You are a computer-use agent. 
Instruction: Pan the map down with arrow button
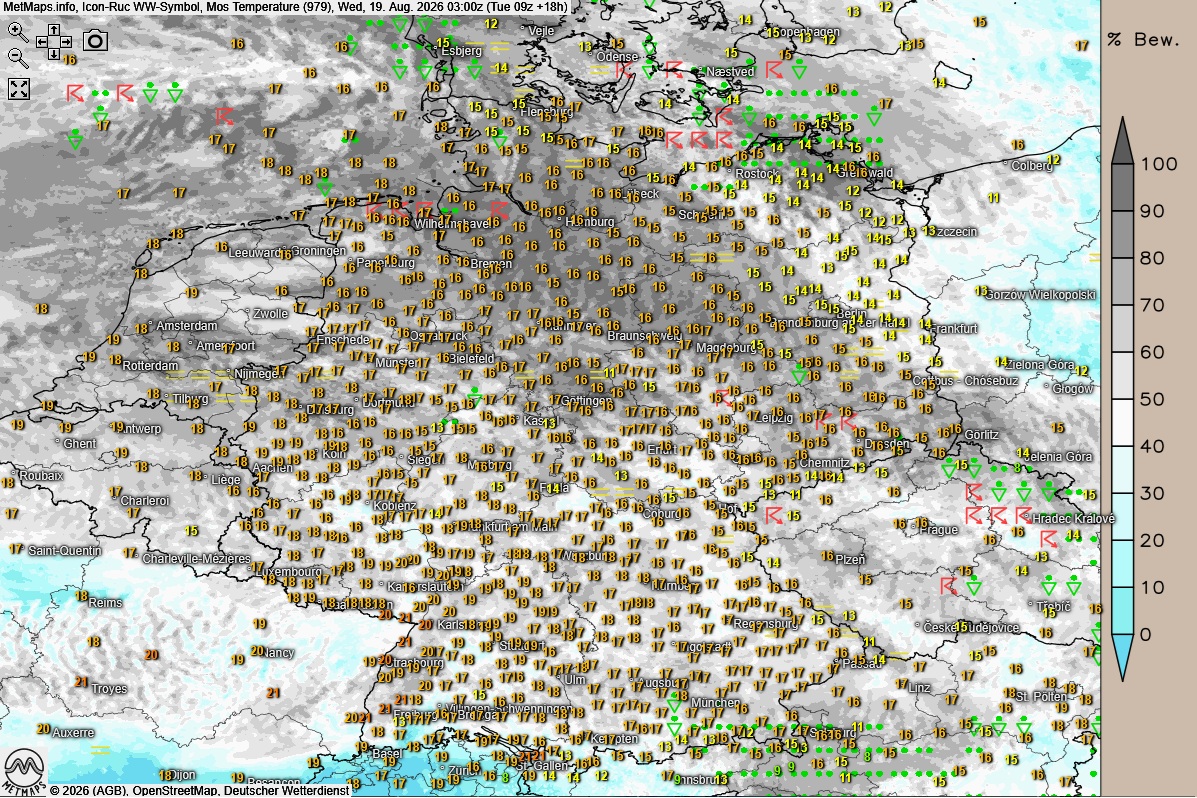(x=54, y=53)
